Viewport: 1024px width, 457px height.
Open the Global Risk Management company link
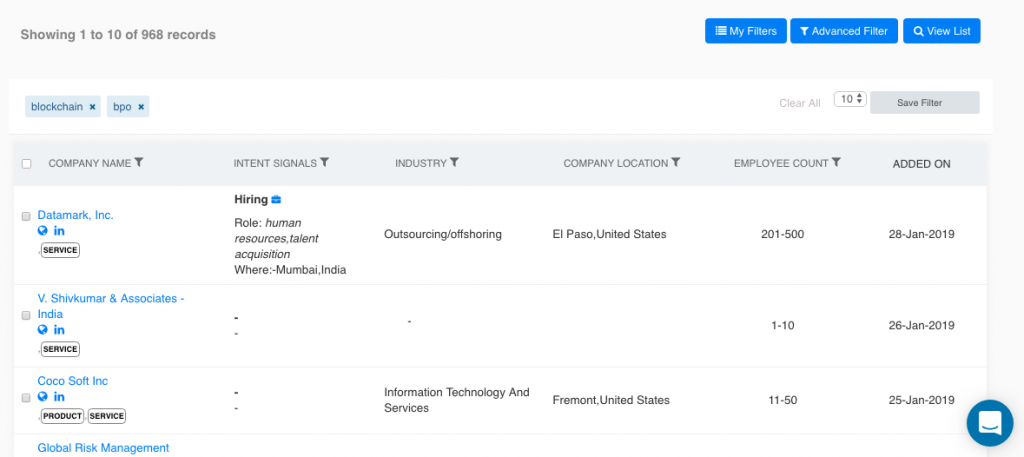[103, 448]
